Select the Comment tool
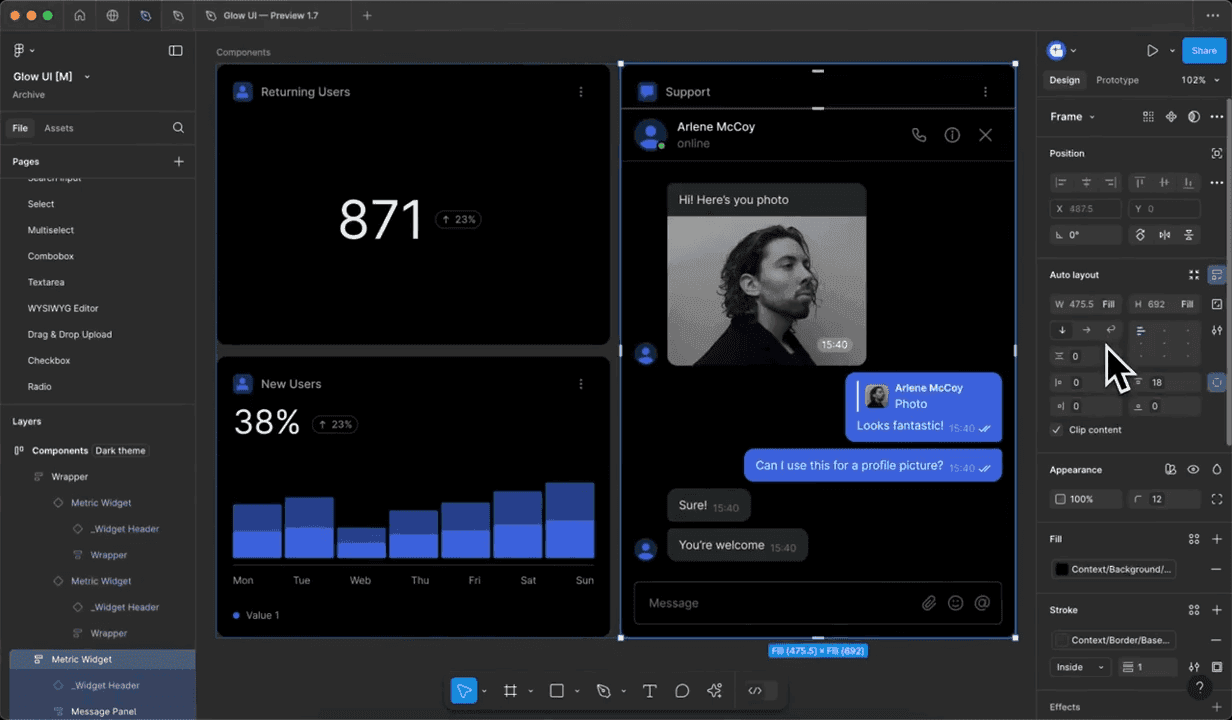Image resolution: width=1232 pixels, height=720 pixels. pos(682,691)
